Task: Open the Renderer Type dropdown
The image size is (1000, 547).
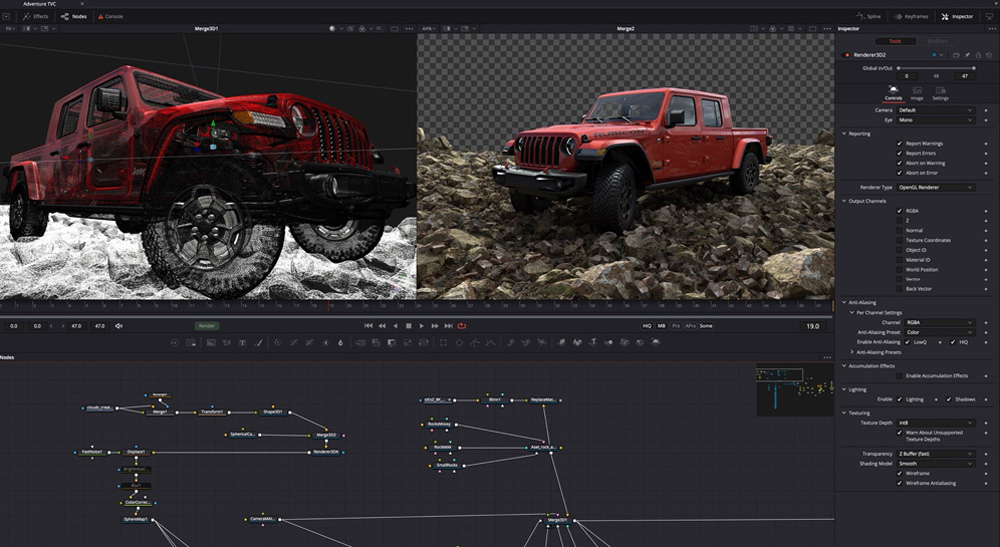Action: [x=936, y=187]
